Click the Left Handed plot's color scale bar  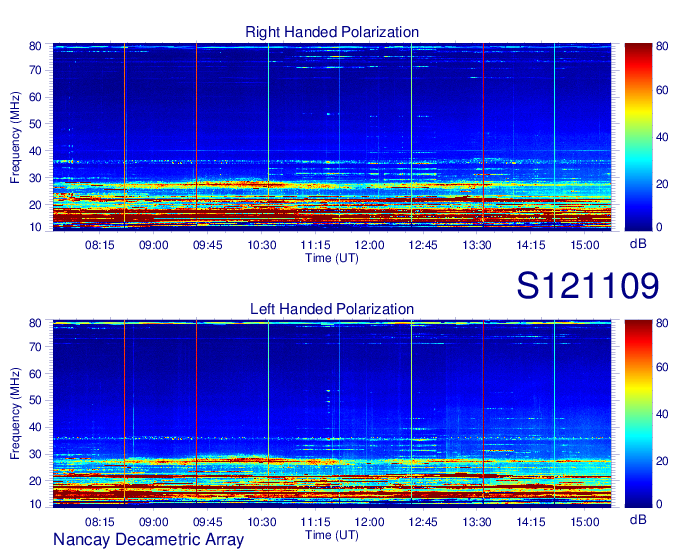(638, 414)
